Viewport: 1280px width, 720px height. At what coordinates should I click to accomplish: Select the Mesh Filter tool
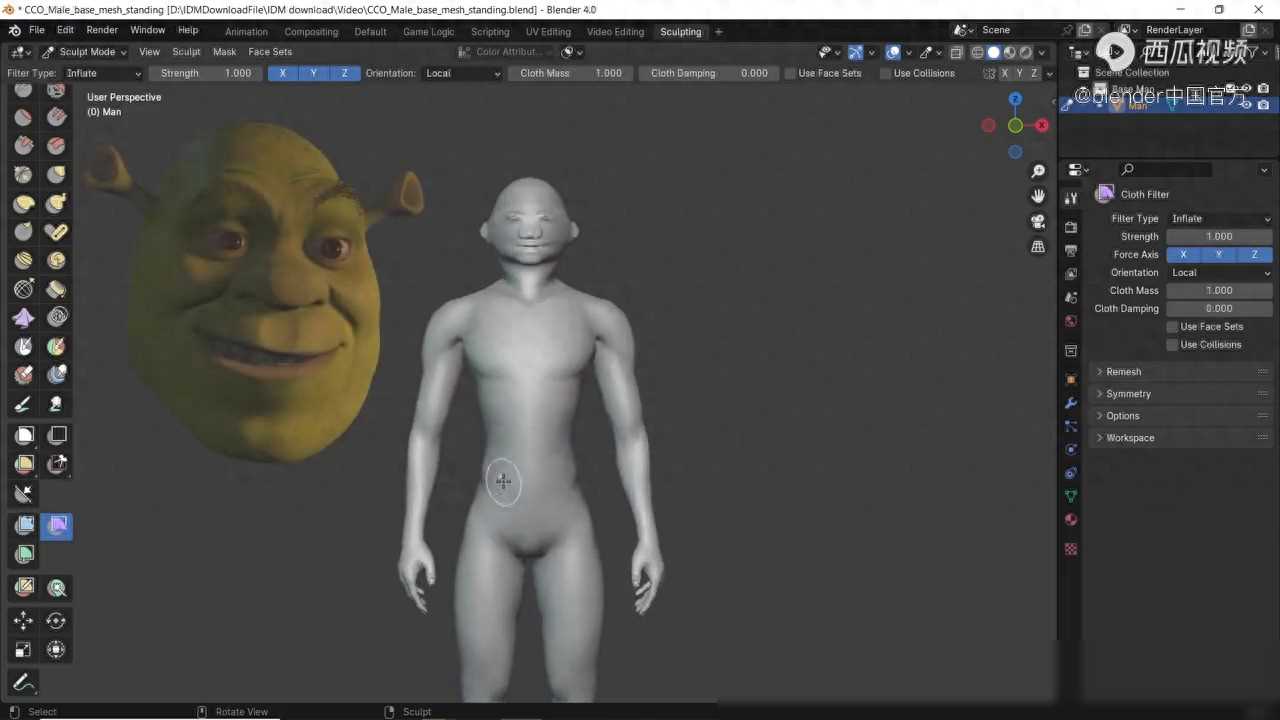click(x=24, y=525)
